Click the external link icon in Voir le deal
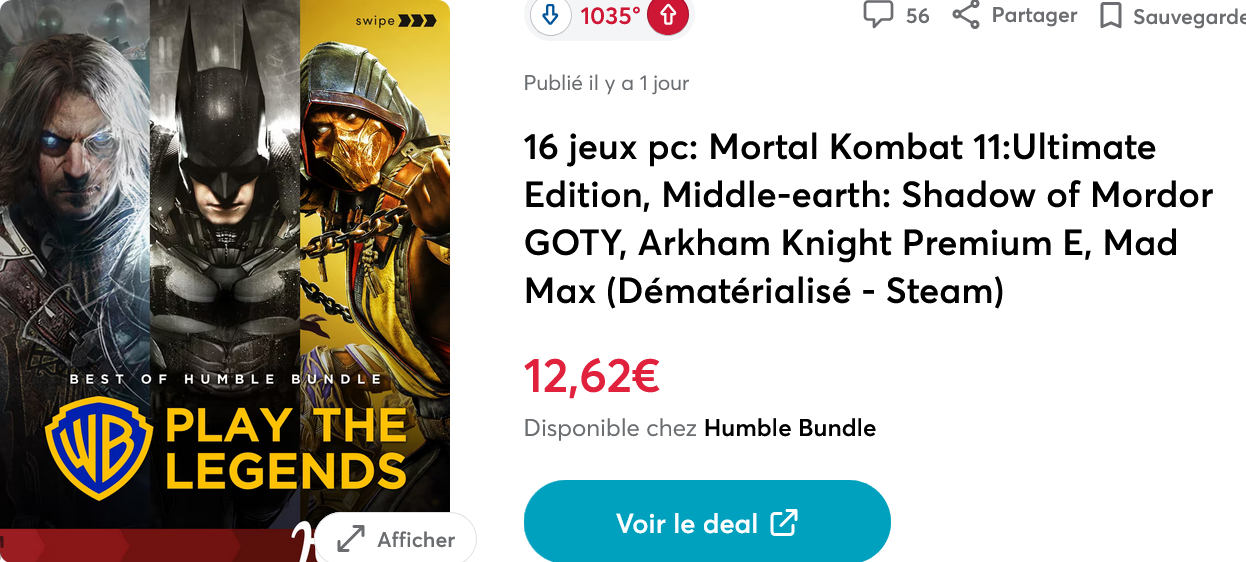The image size is (1246, 562). 784,522
